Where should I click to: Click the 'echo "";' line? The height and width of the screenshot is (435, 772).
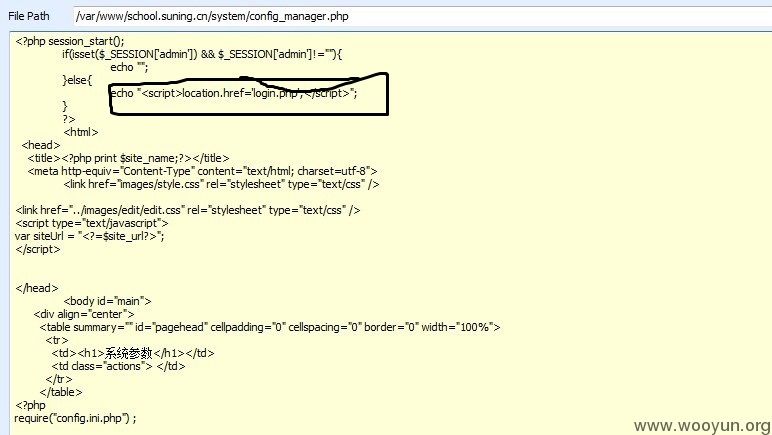[x=129, y=67]
